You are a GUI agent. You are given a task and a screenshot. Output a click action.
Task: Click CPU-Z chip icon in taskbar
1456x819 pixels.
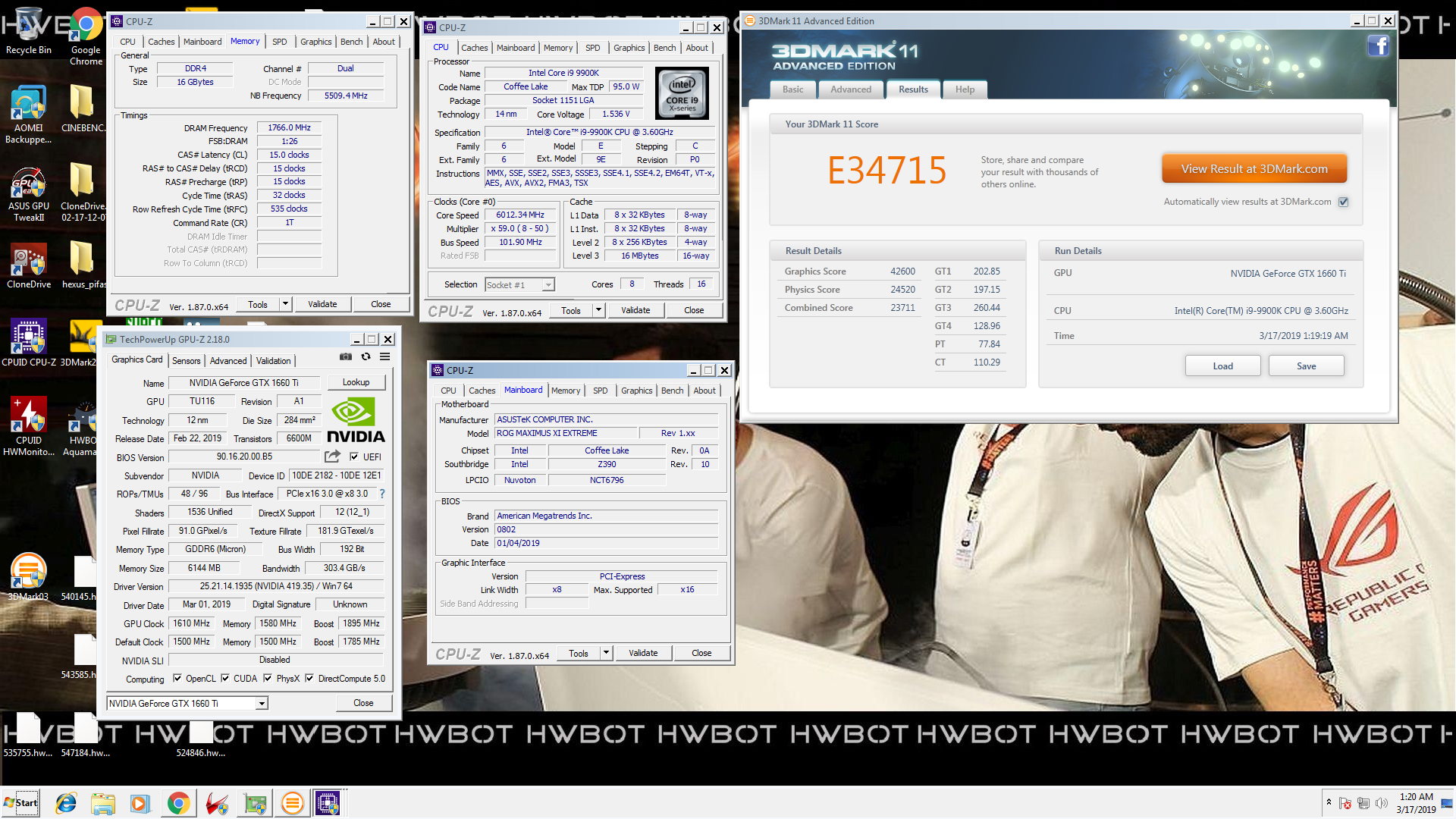pyautogui.click(x=328, y=803)
